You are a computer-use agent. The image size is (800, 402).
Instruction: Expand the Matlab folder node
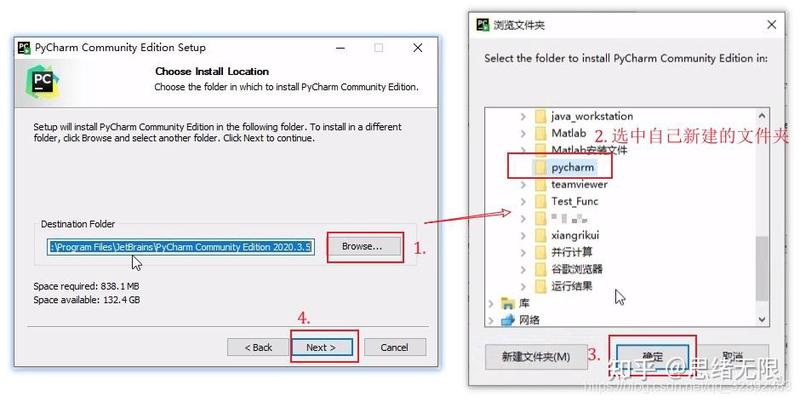[x=523, y=134]
